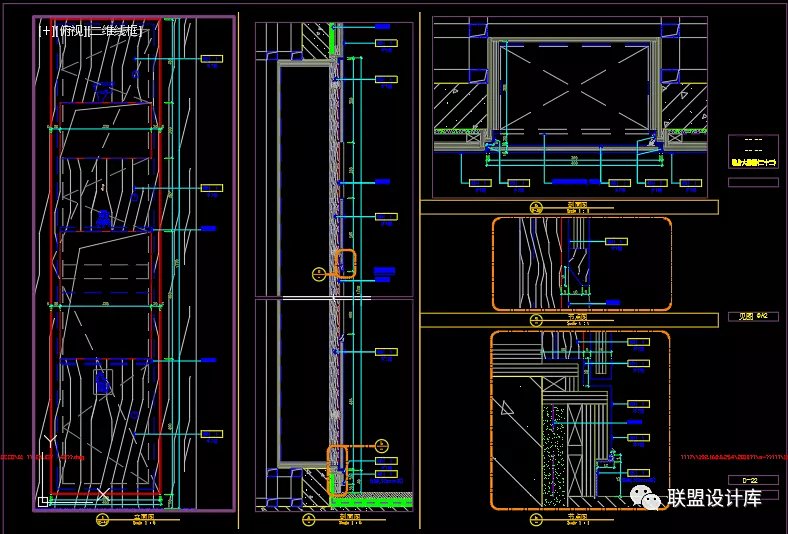Click the UCS X-axis marker
This screenshot has height=534, width=788.
(103, 494)
